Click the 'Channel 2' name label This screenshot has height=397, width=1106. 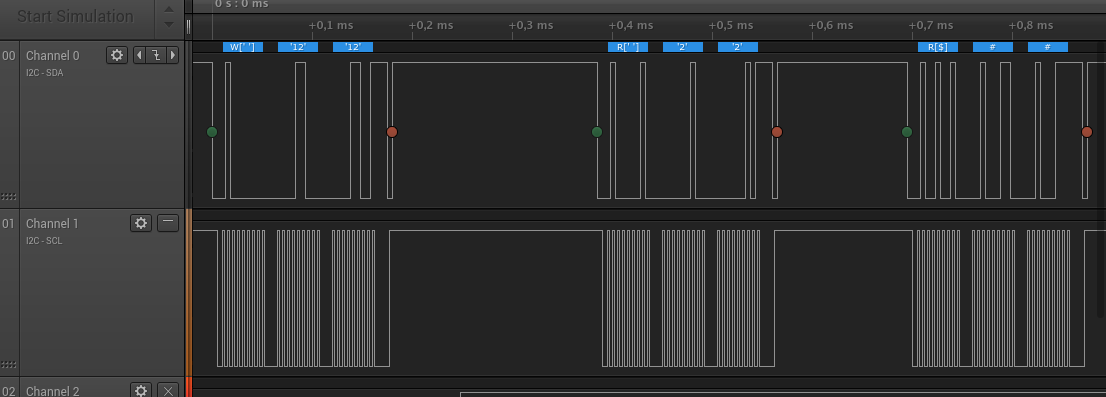point(53,391)
